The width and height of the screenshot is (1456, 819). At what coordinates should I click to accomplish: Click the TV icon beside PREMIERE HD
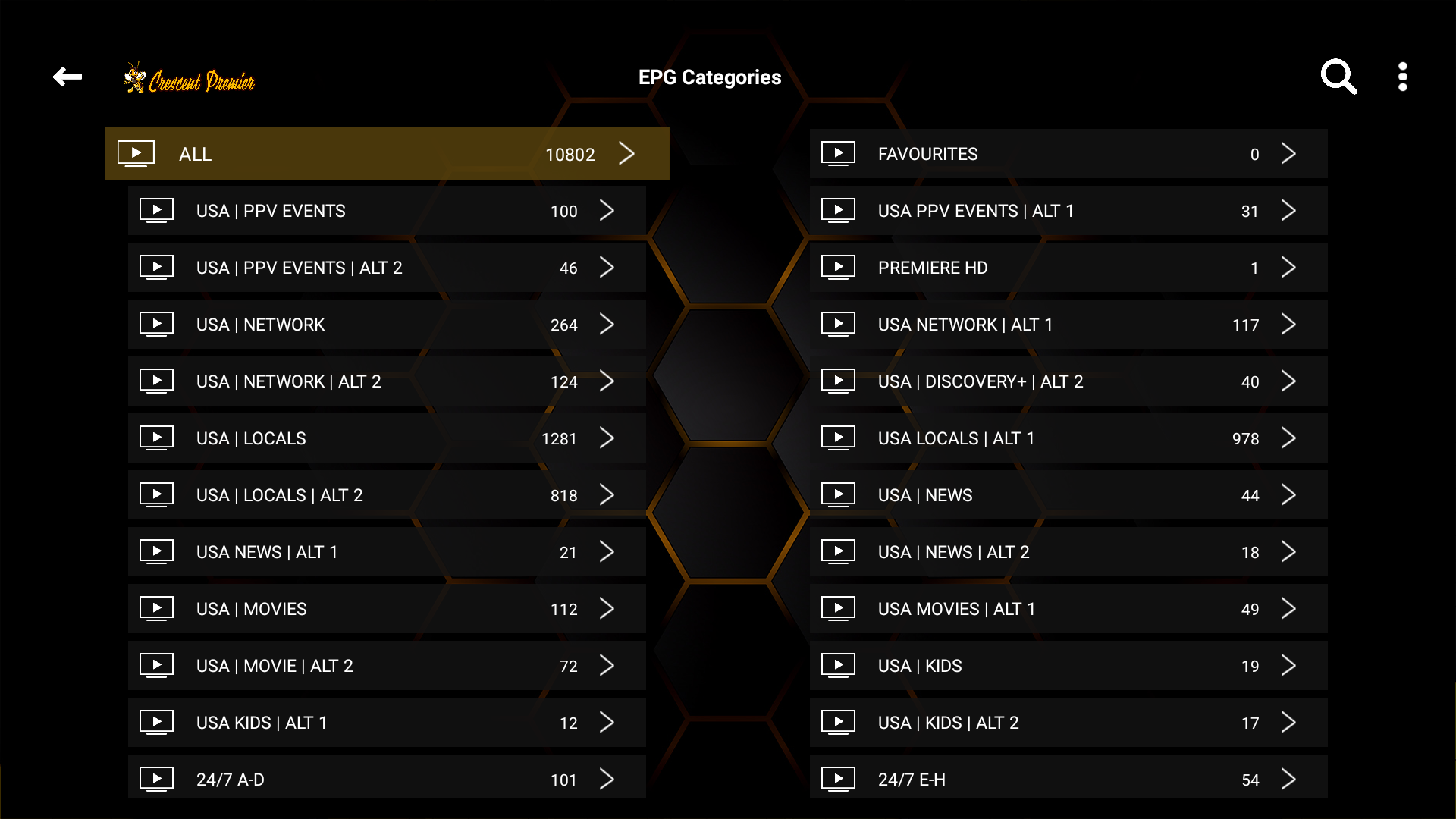point(838,267)
